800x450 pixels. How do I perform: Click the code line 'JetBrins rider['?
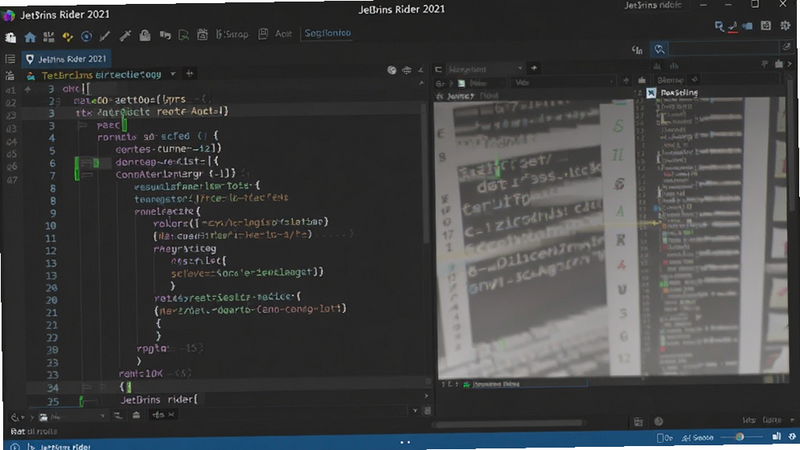(159, 400)
